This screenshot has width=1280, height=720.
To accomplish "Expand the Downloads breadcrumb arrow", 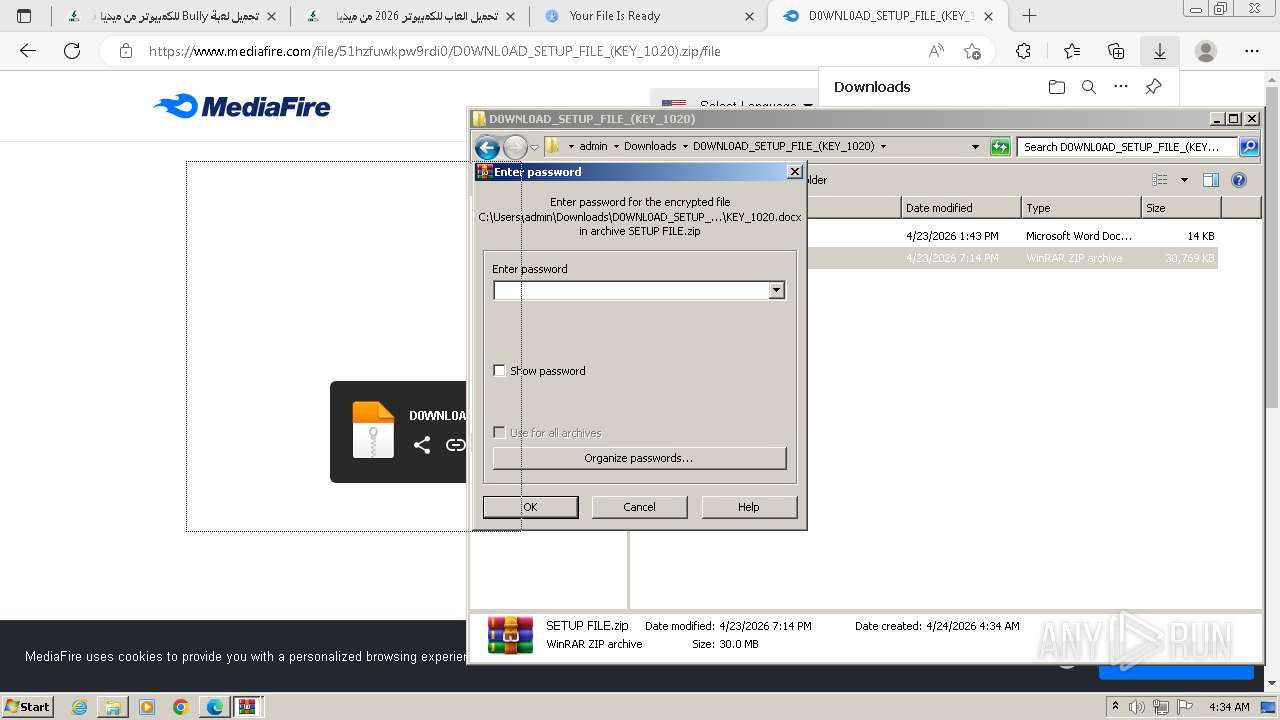I will [684, 147].
